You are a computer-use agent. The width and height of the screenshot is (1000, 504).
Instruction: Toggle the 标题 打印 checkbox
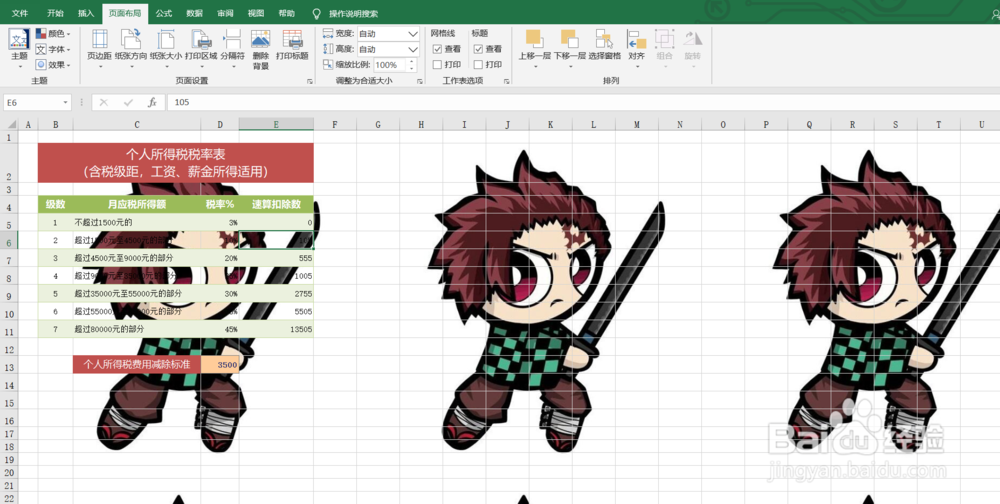(x=478, y=64)
